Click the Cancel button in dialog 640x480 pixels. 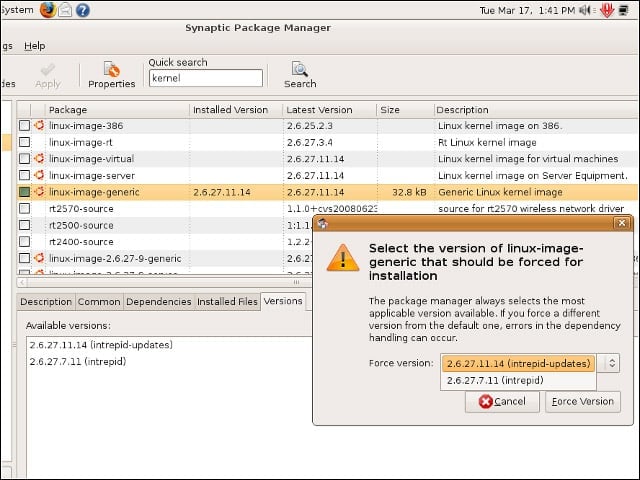click(x=502, y=402)
